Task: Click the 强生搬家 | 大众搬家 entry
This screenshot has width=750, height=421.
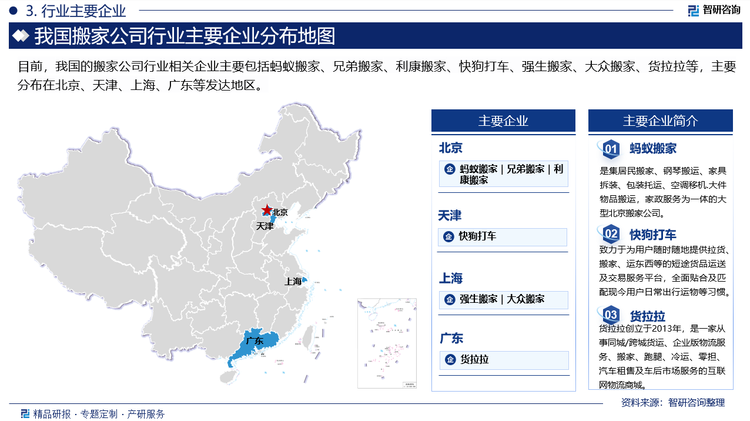Action: [x=504, y=299]
